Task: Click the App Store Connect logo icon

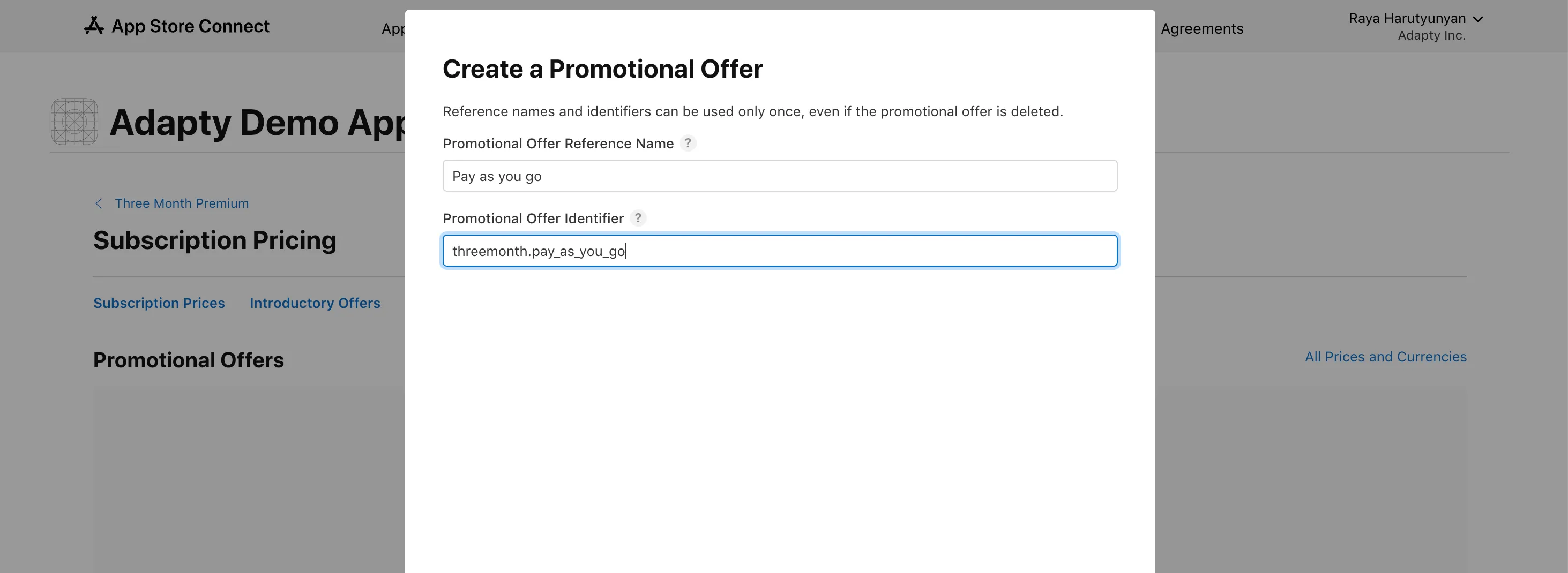Action: [94, 26]
